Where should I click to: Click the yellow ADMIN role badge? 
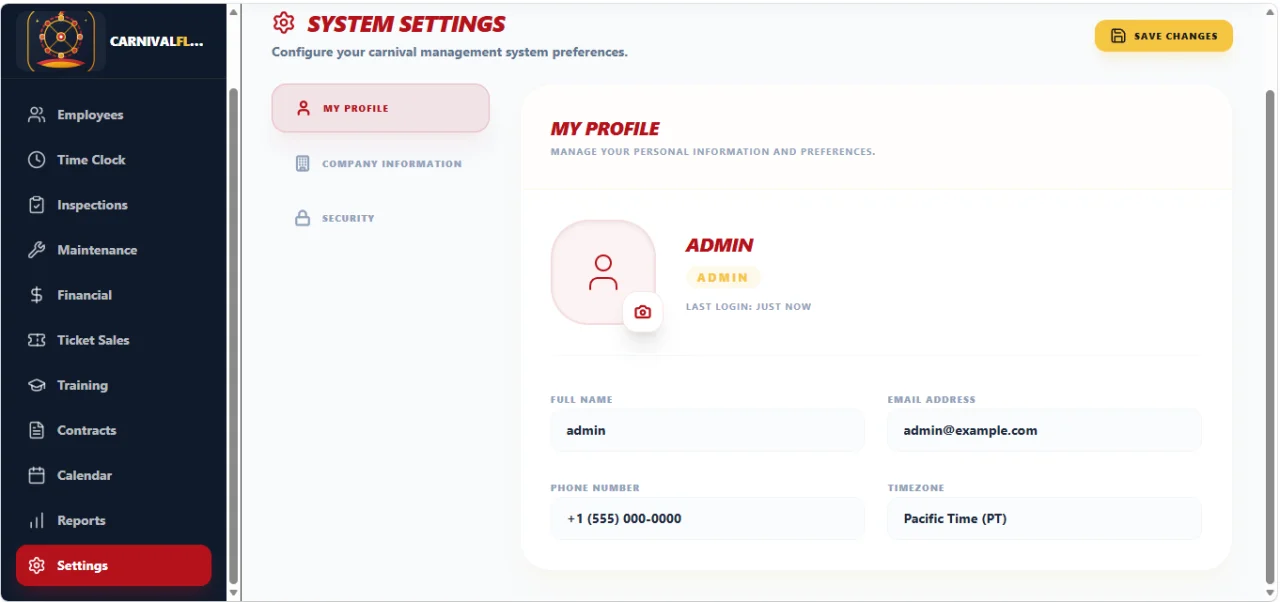pyautogui.click(x=723, y=277)
